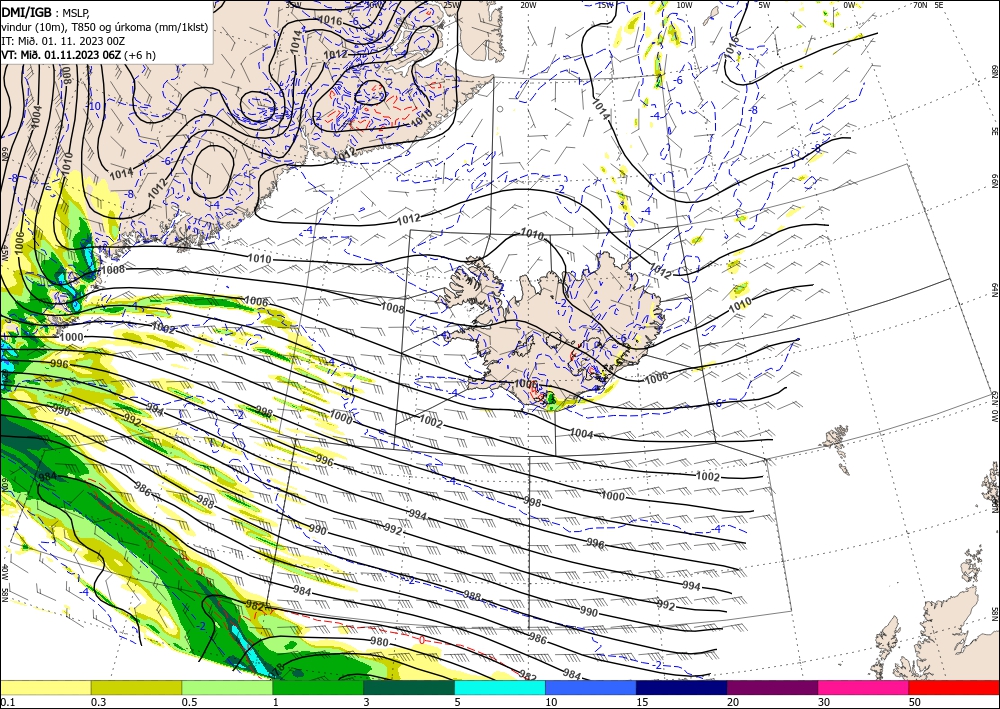Click the "800" contour label near top left
Viewport: 1000px width, 709px height.
click(67, 76)
